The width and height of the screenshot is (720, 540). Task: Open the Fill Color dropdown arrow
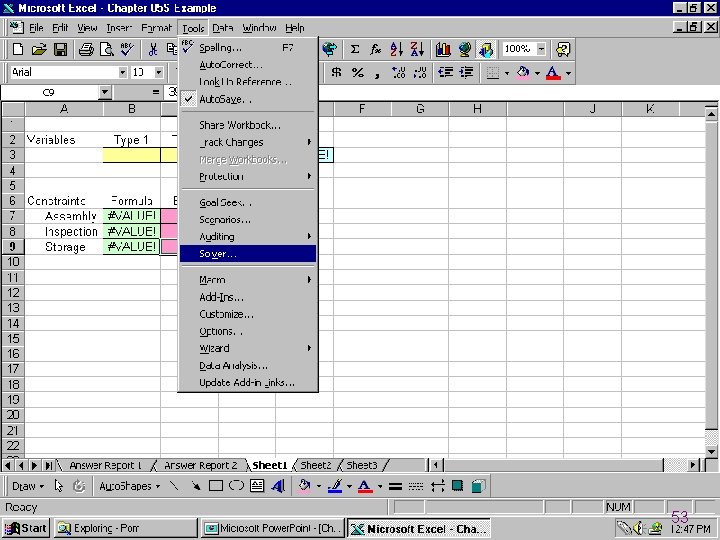click(537, 73)
